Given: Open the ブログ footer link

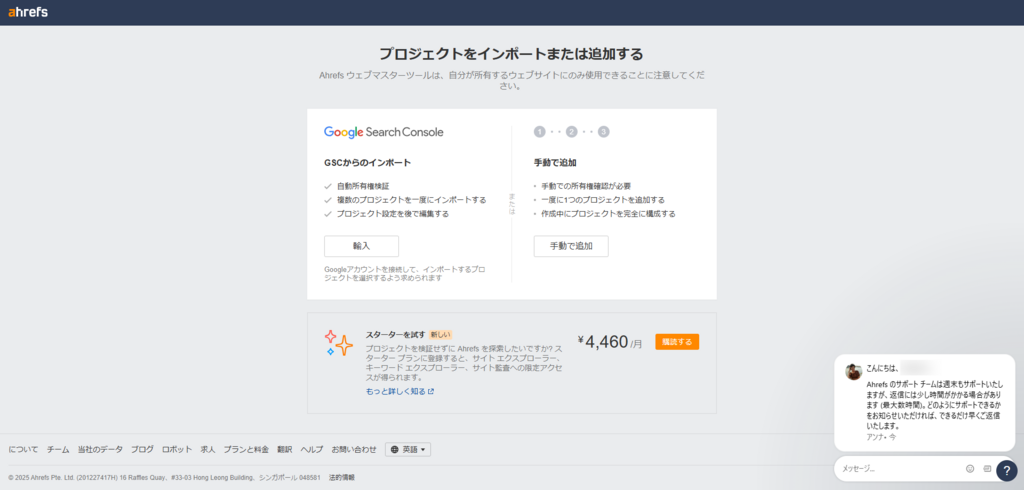Looking at the screenshot, I should tap(142, 449).
